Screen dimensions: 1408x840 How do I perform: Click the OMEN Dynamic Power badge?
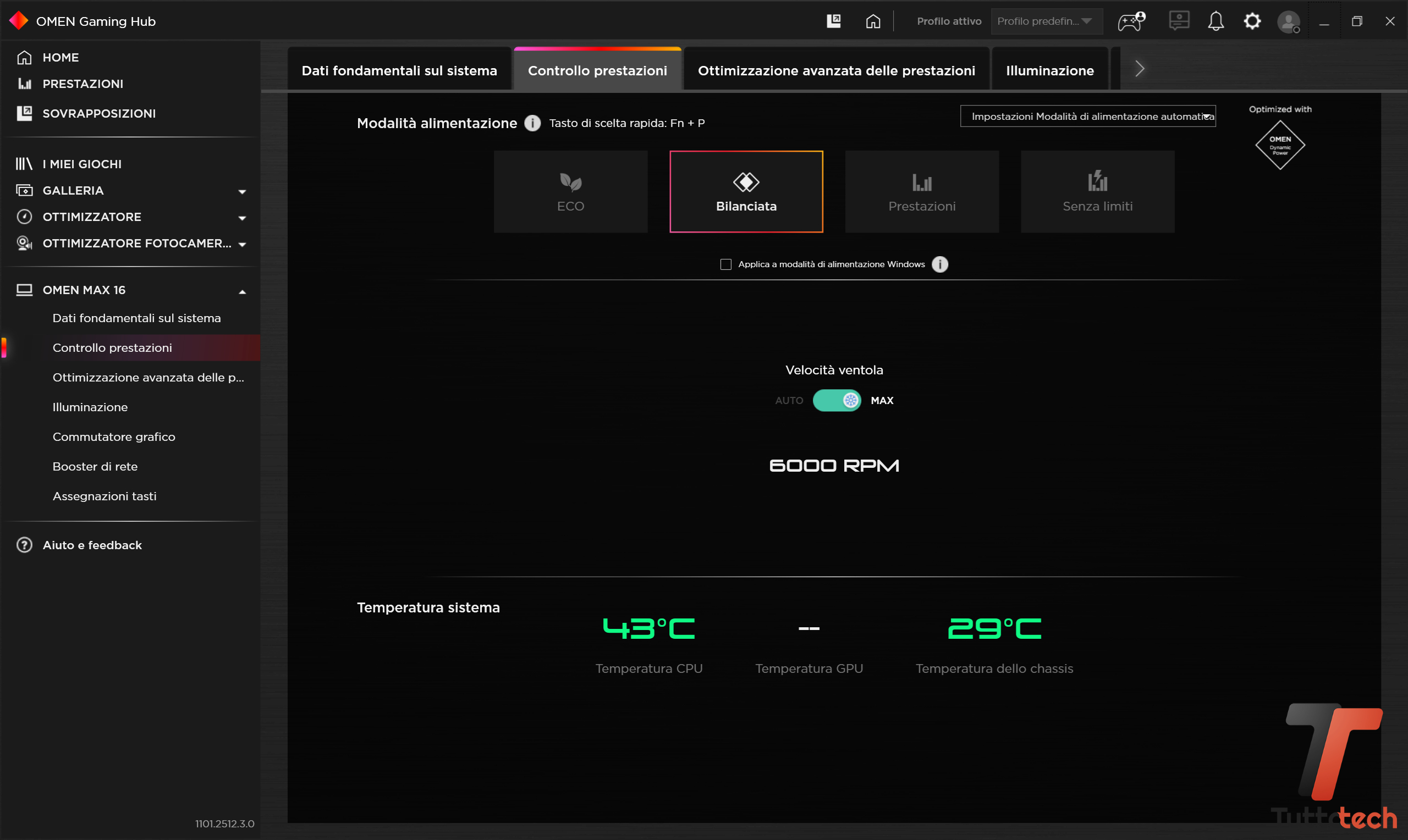pyautogui.click(x=1279, y=145)
